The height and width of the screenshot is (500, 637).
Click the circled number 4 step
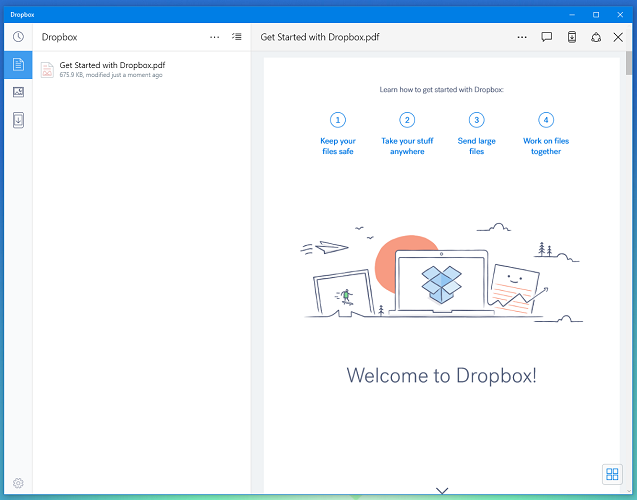[546, 120]
